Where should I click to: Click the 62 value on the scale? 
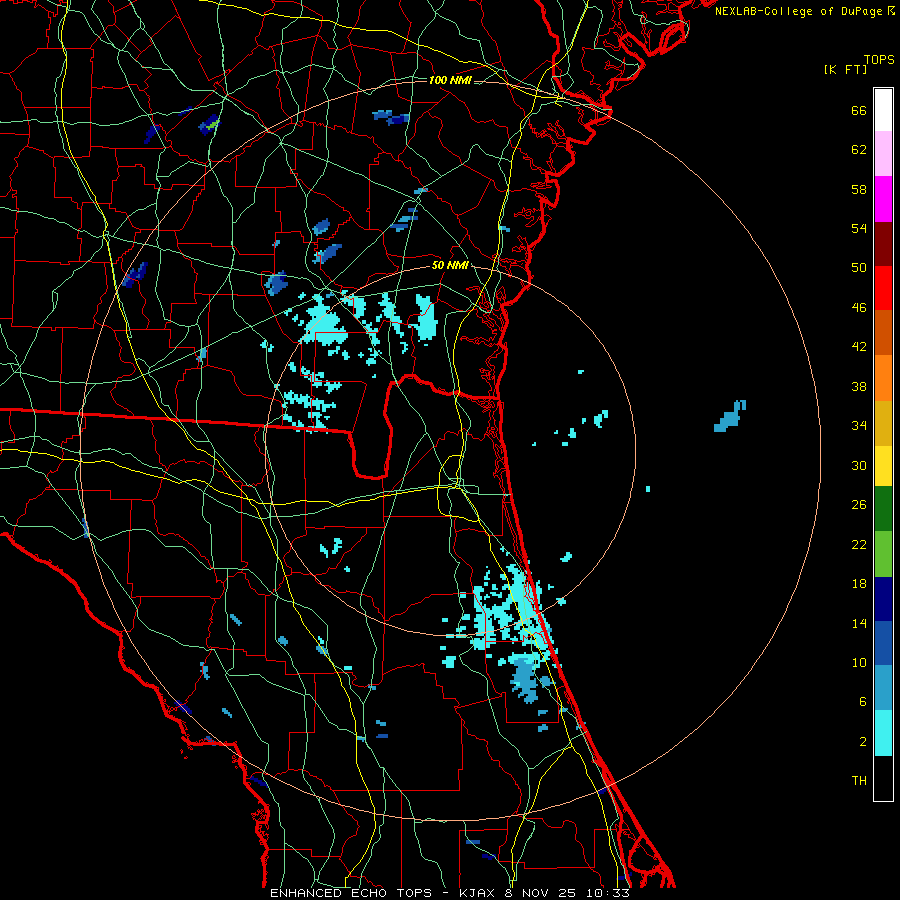859,150
